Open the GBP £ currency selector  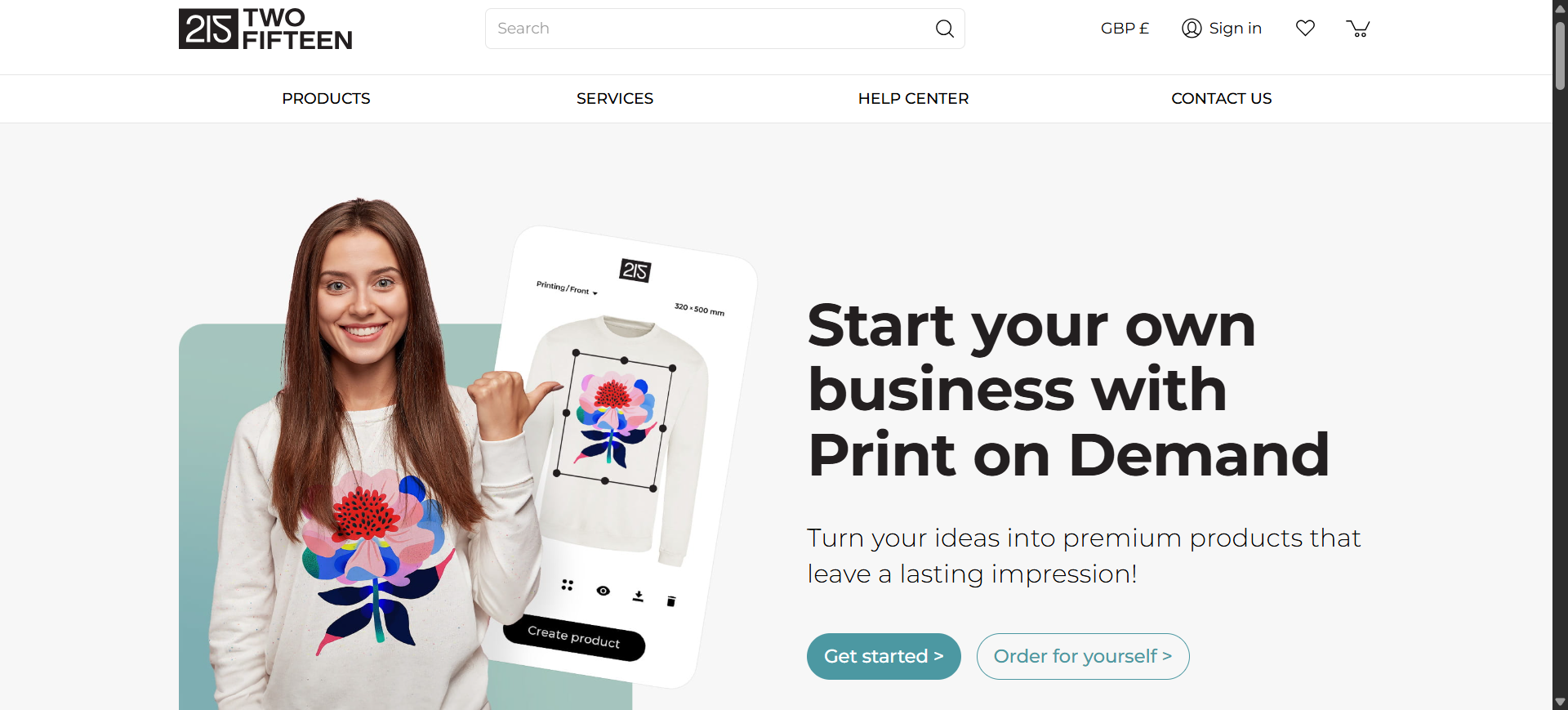(x=1125, y=29)
